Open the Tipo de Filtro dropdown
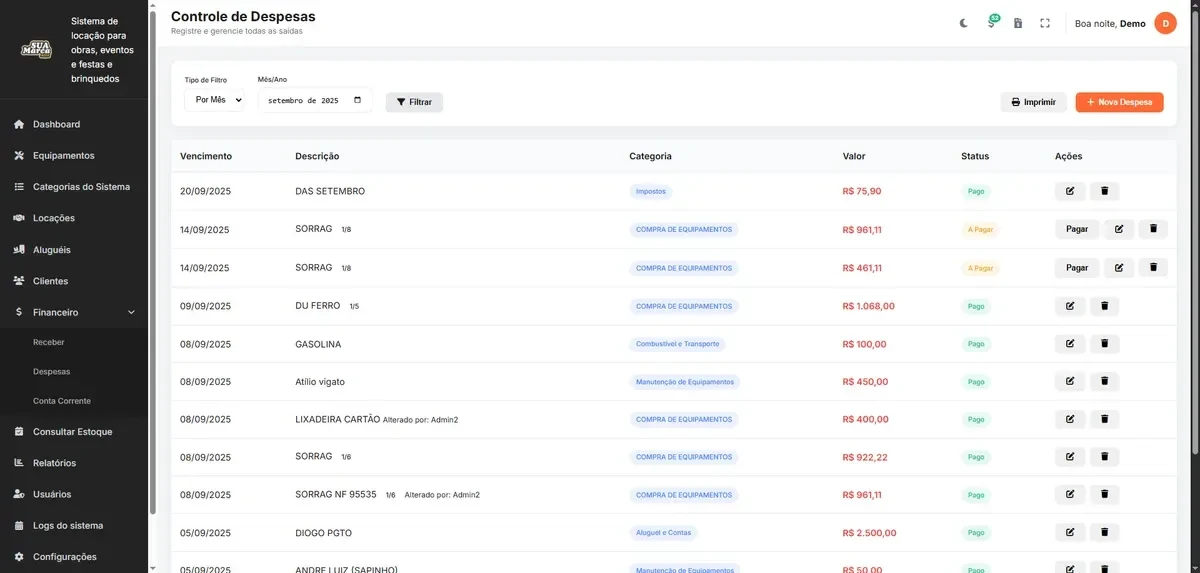Viewport: 1200px width, 573px height. tap(215, 100)
